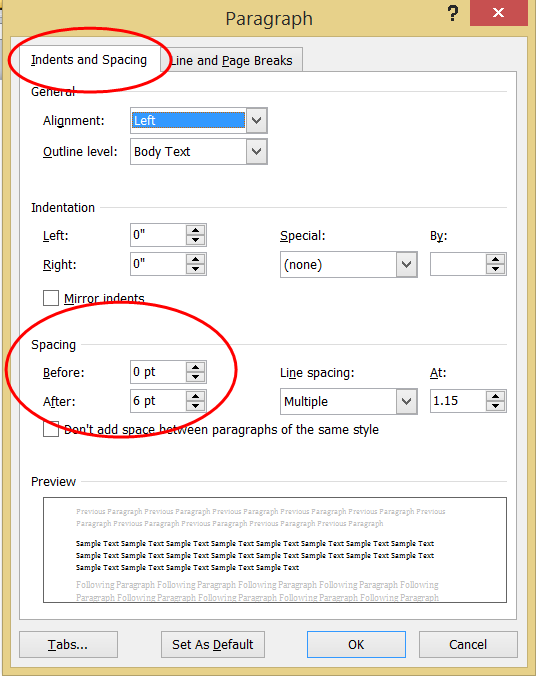The height and width of the screenshot is (676, 536).
Task: Decrease Right indentation with down arrow
Action: 195,269
